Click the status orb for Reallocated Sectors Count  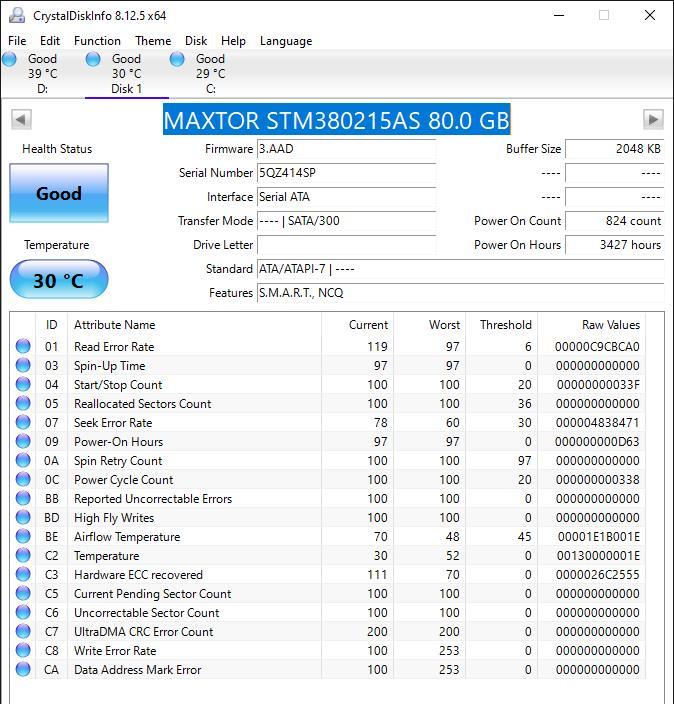click(23, 403)
